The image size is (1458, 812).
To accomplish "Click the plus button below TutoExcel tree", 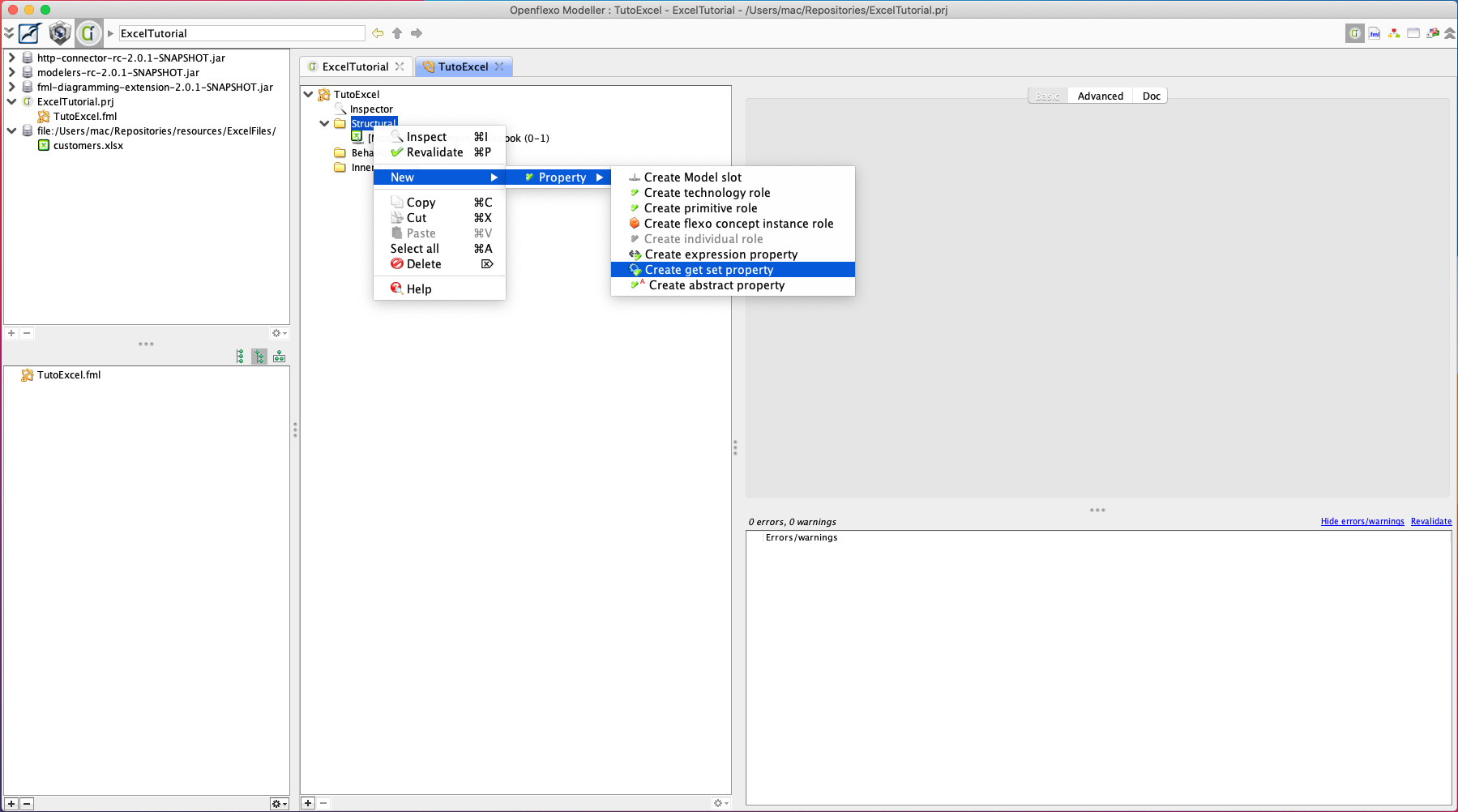I will click(308, 803).
